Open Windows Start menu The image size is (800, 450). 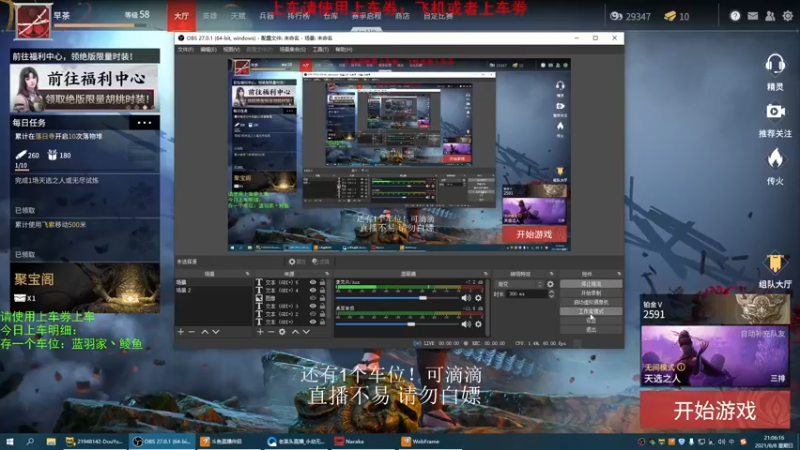(x=10, y=441)
